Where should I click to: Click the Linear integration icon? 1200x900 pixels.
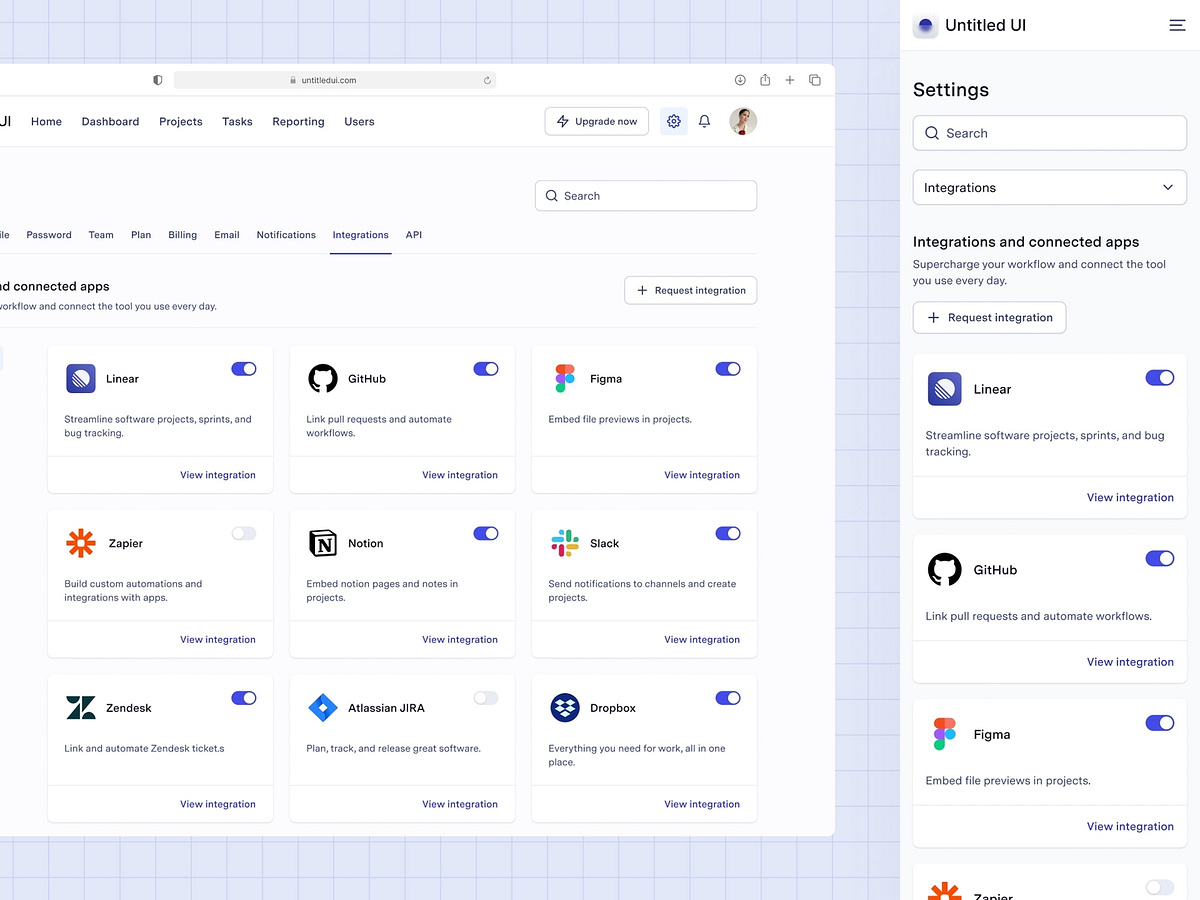(80, 378)
